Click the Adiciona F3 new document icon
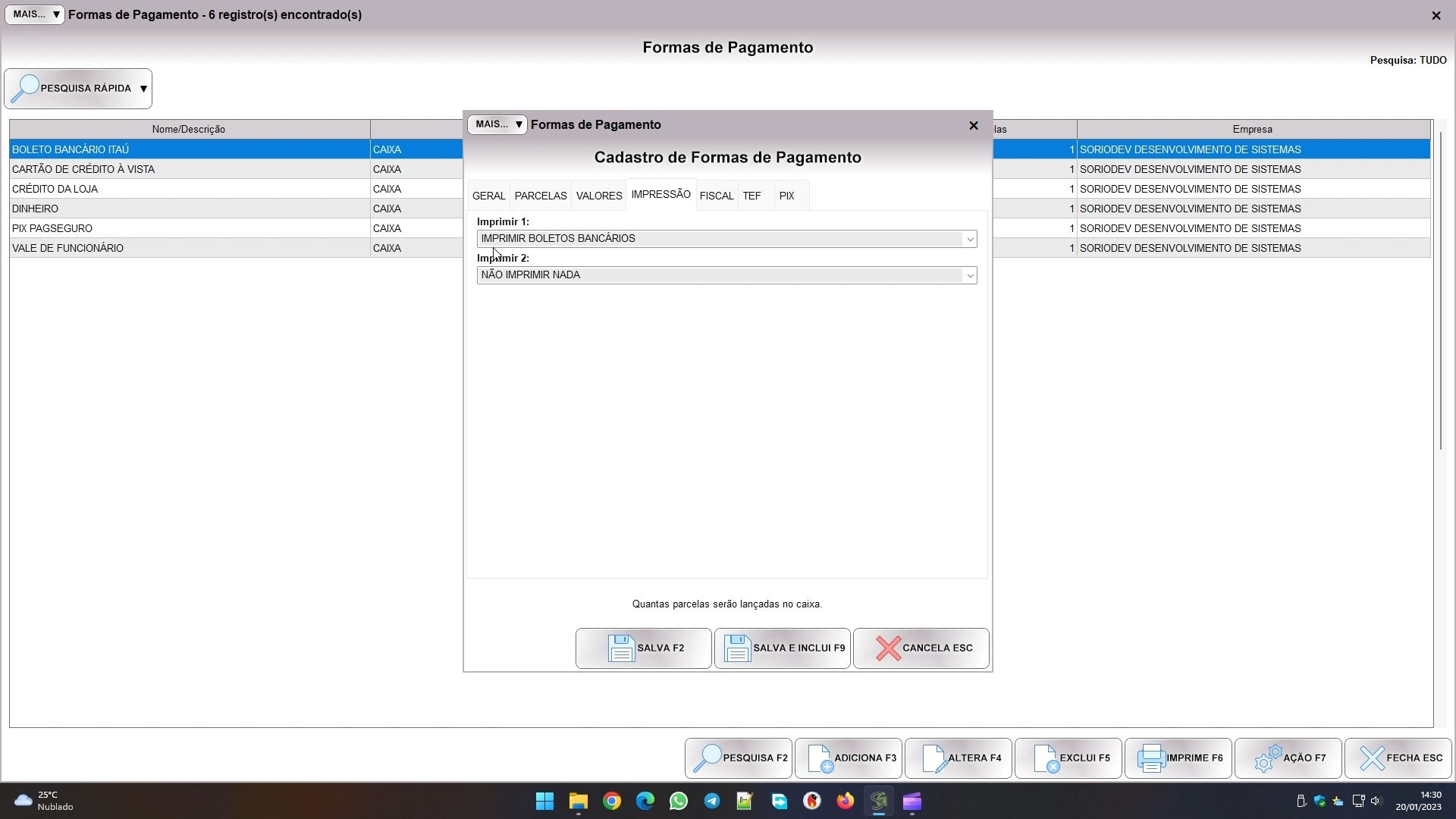1456x819 pixels. click(x=820, y=758)
